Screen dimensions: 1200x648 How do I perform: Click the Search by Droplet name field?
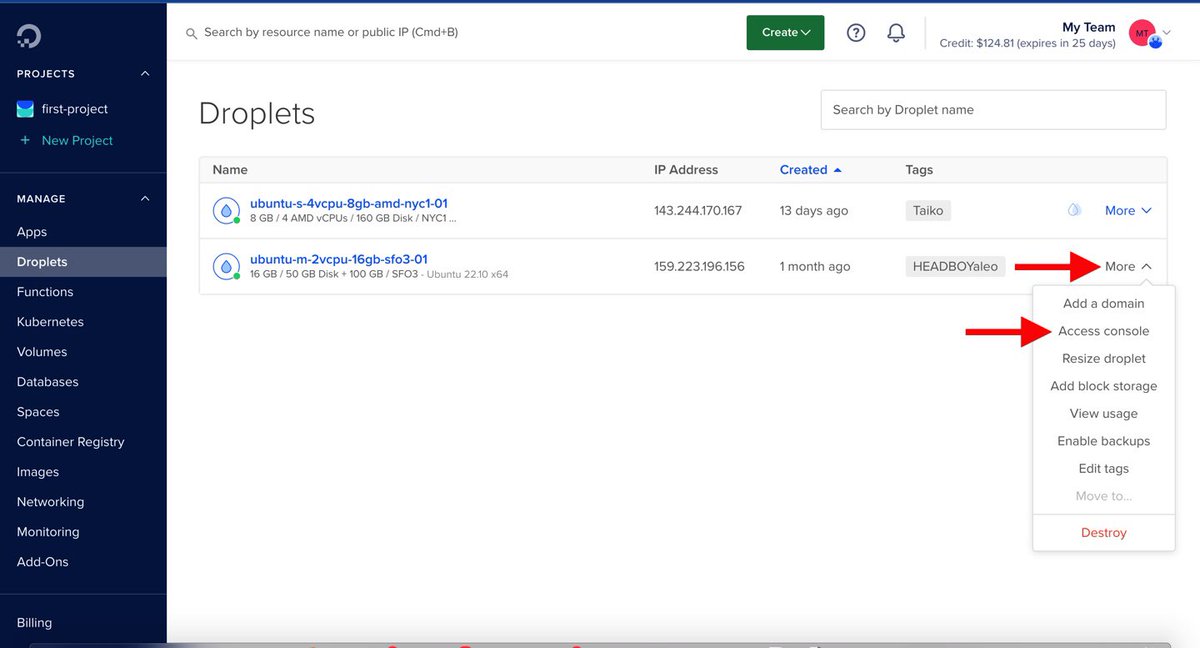pos(992,109)
